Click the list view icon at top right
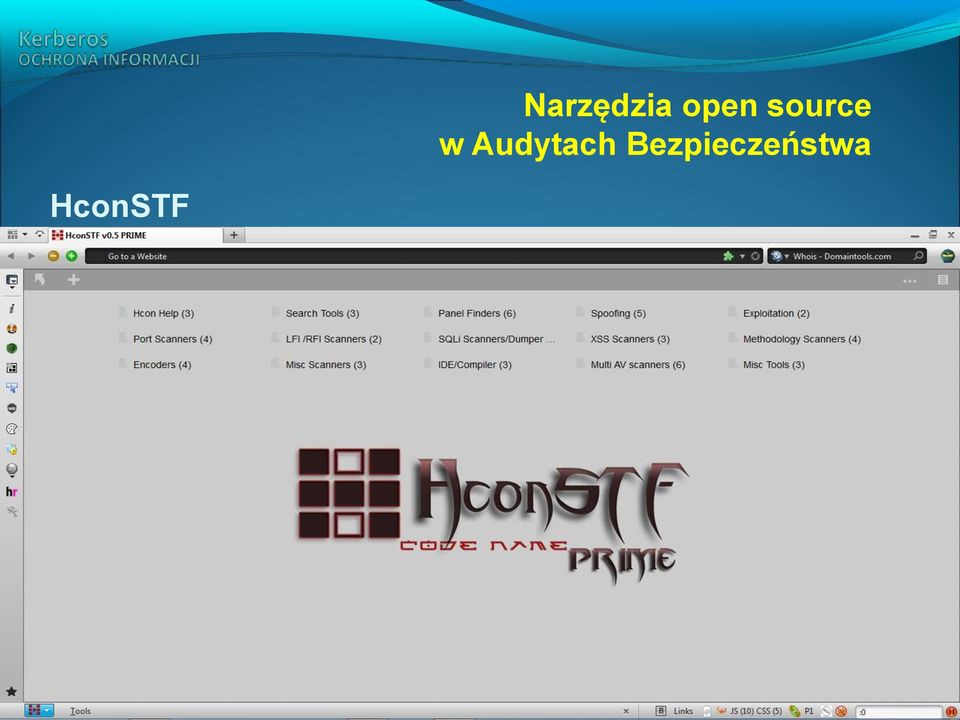The image size is (960, 720). point(943,280)
